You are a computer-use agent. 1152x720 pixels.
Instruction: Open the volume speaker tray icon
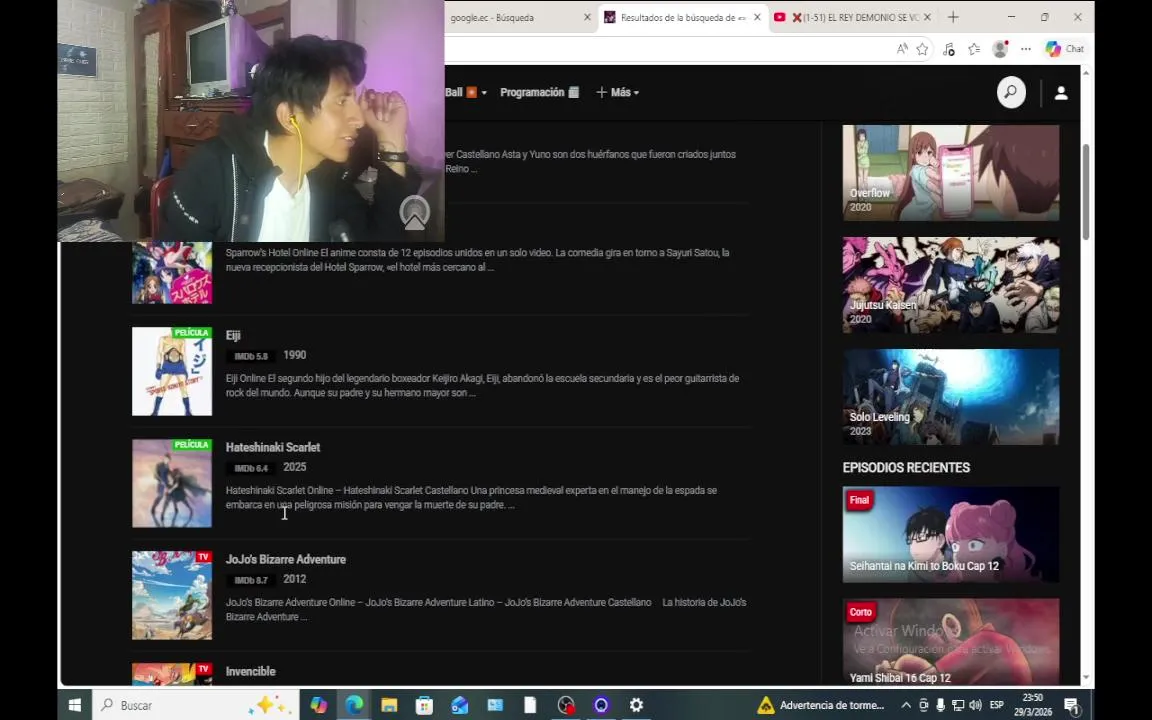click(976, 705)
